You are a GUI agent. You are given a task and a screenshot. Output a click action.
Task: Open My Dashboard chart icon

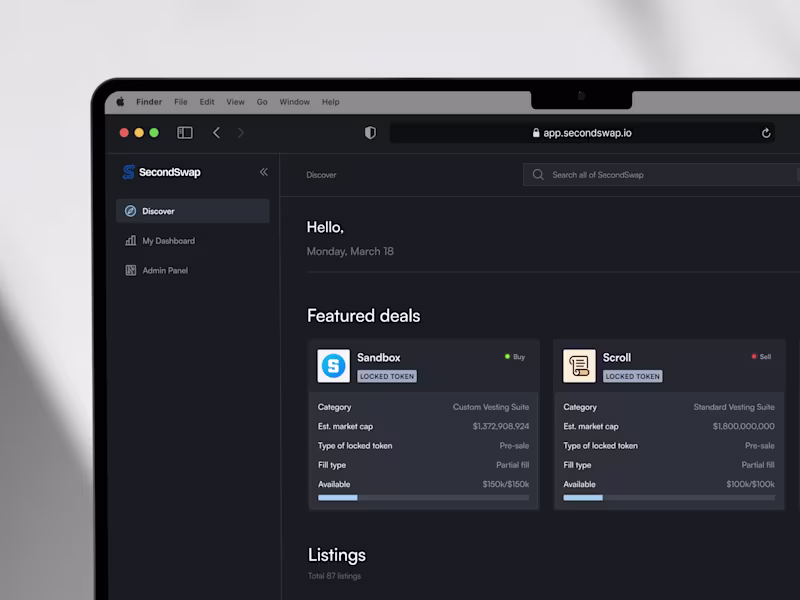click(131, 240)
